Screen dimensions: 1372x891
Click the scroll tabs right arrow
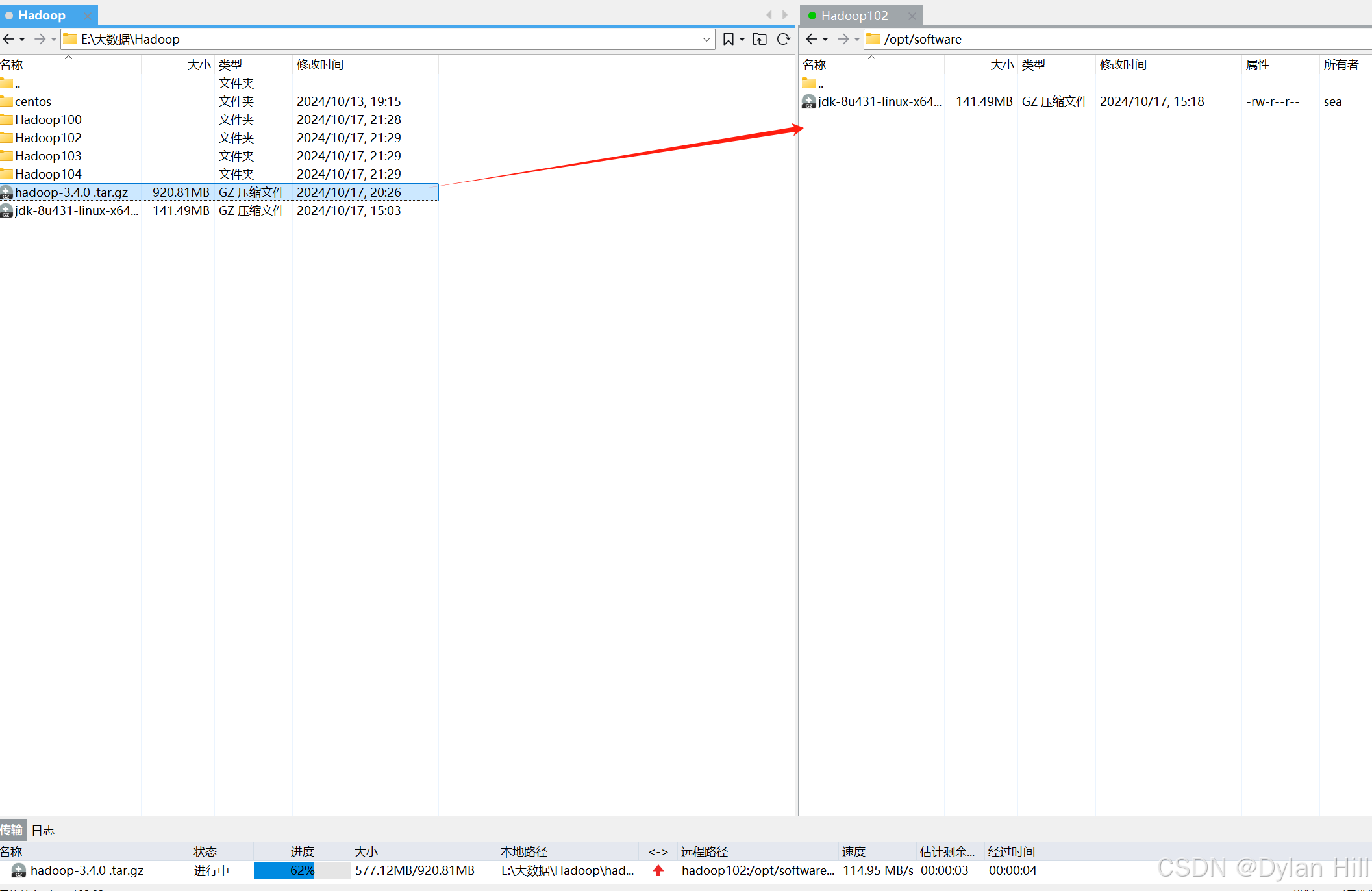[x=785, y=15]
